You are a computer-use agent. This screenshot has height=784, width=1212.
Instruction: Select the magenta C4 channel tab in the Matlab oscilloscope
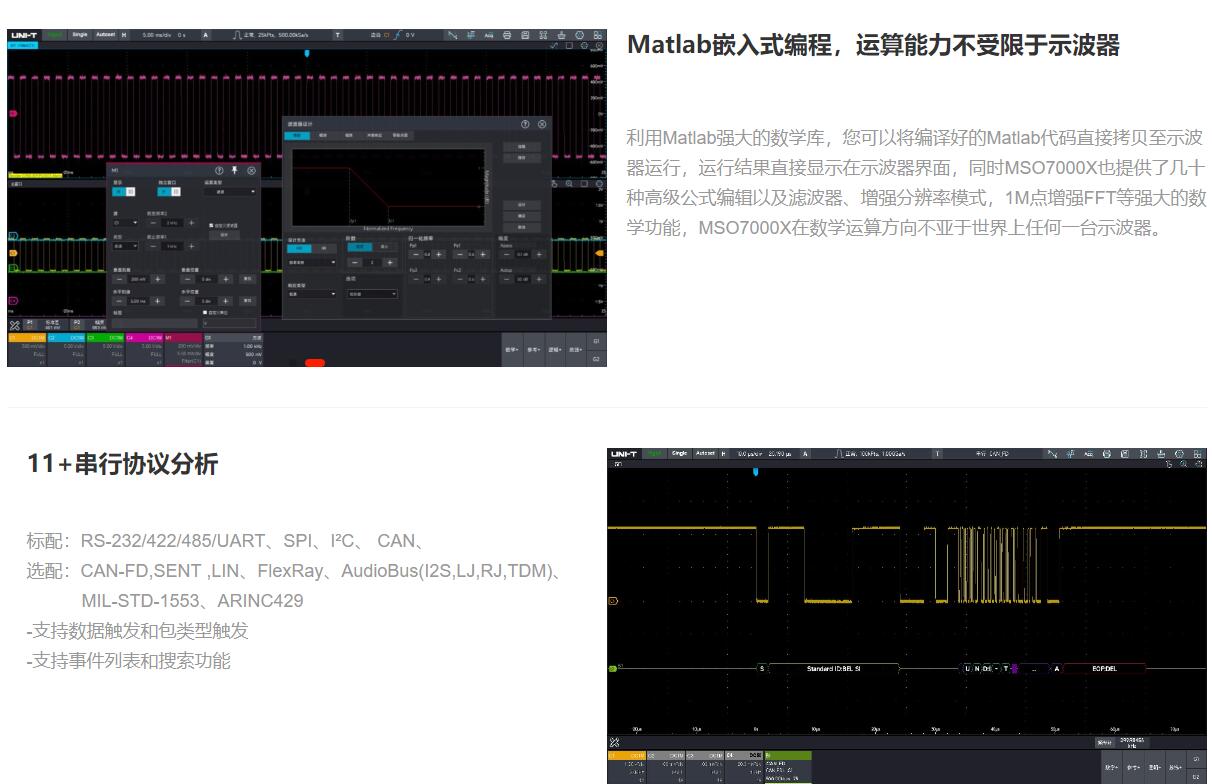(x=144, y=338)
